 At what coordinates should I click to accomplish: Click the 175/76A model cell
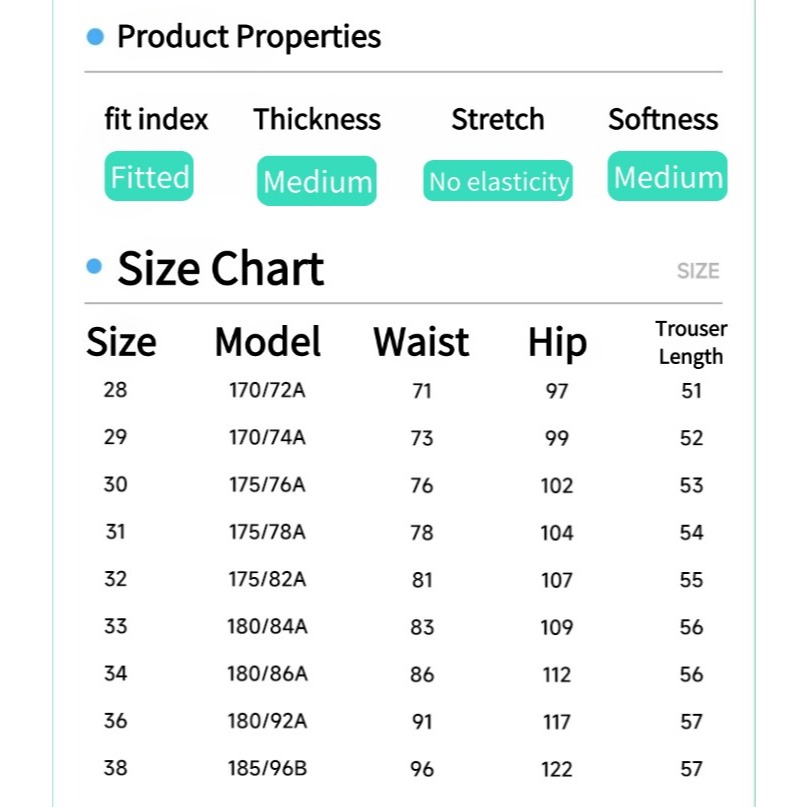pyautogui.click(x=267, y=485)
